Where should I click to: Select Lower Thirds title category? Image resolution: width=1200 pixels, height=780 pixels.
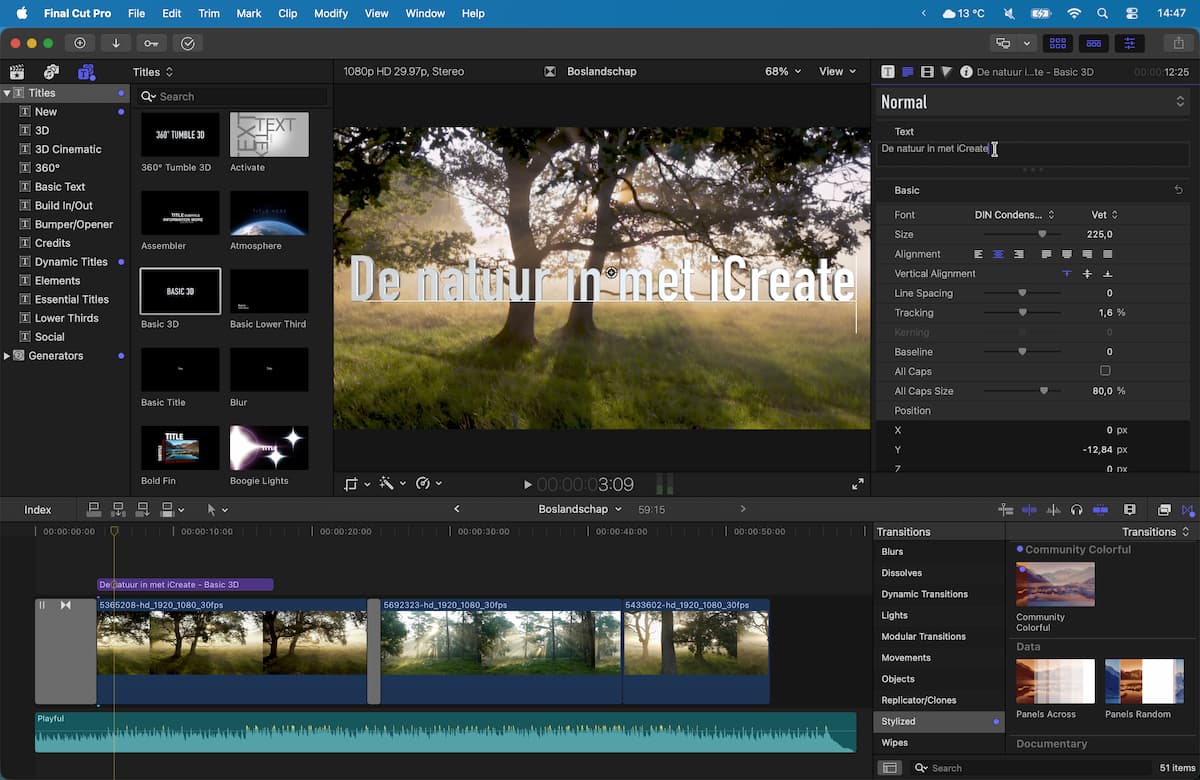click(x=67, y=318)
